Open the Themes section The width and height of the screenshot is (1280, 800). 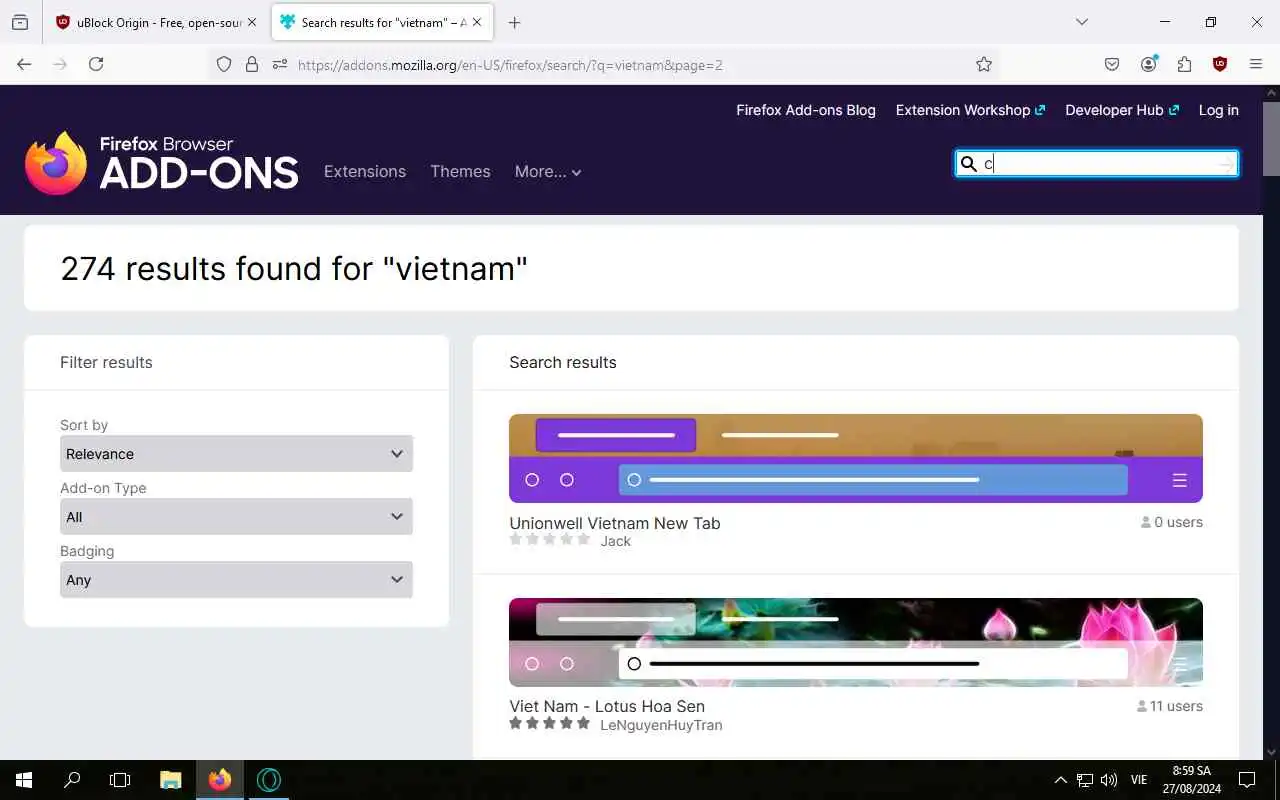click(460, 171)
